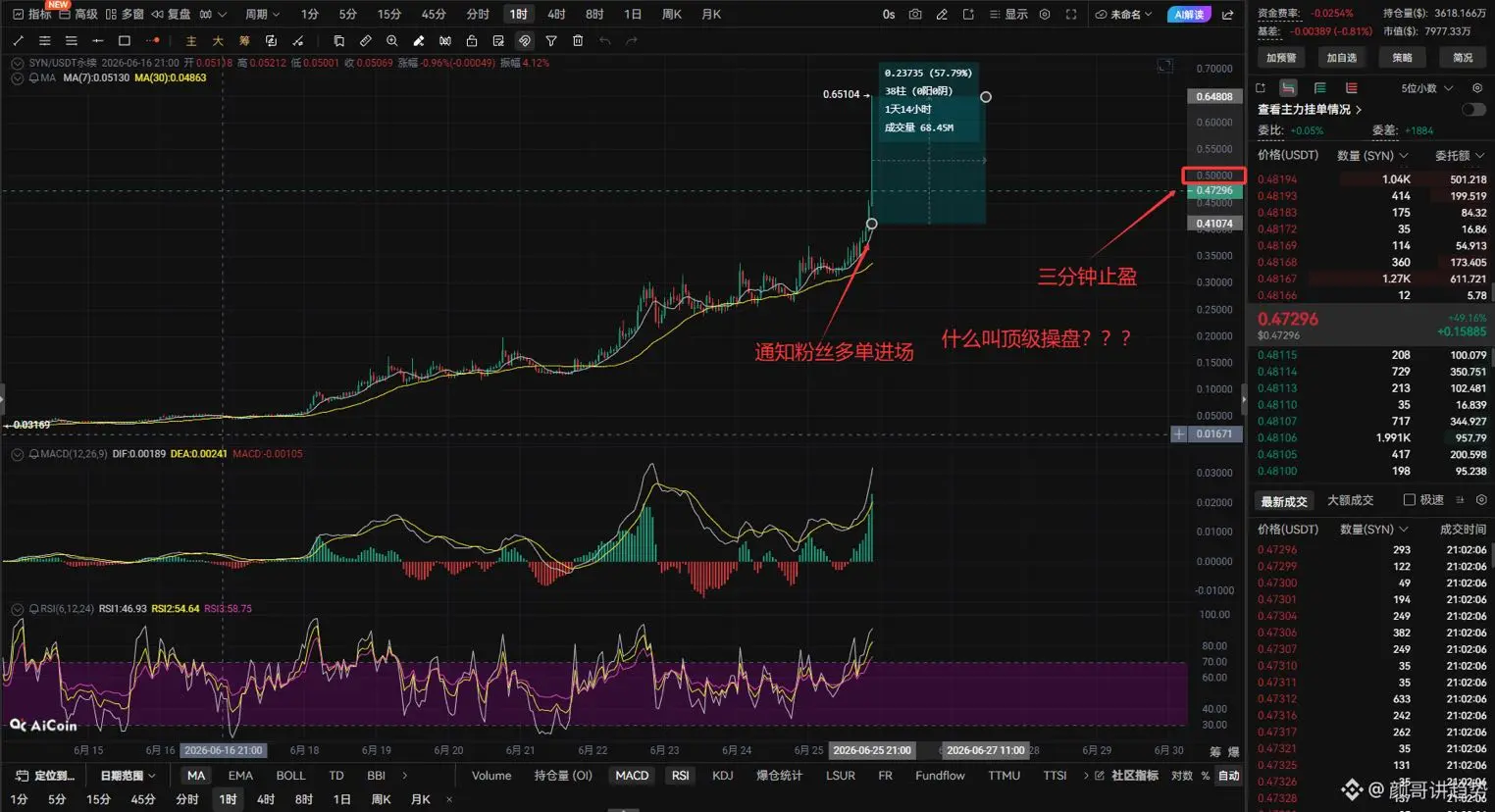Select the 最新成交 tab
The height and width of the screenshot is (812, 1495).
[1284, 501]
